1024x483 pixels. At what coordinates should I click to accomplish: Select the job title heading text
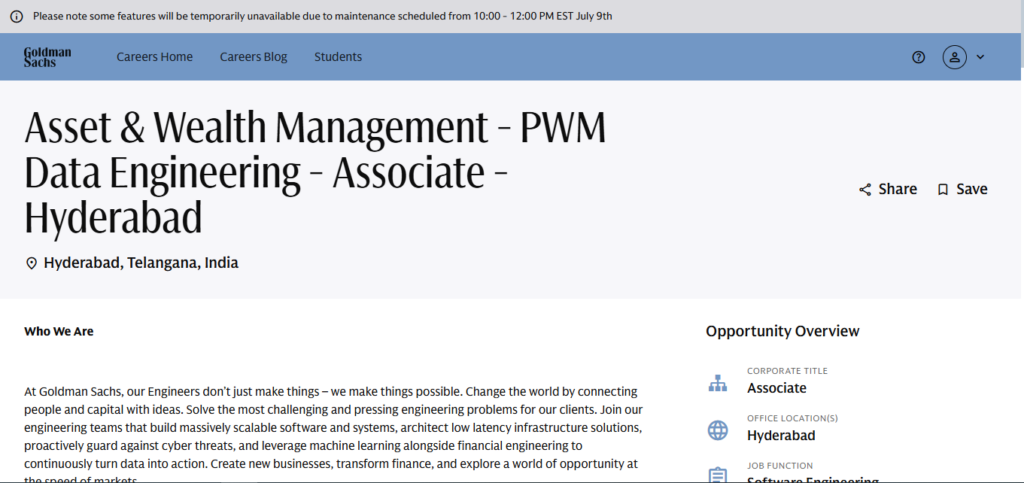tap(315, 174)
